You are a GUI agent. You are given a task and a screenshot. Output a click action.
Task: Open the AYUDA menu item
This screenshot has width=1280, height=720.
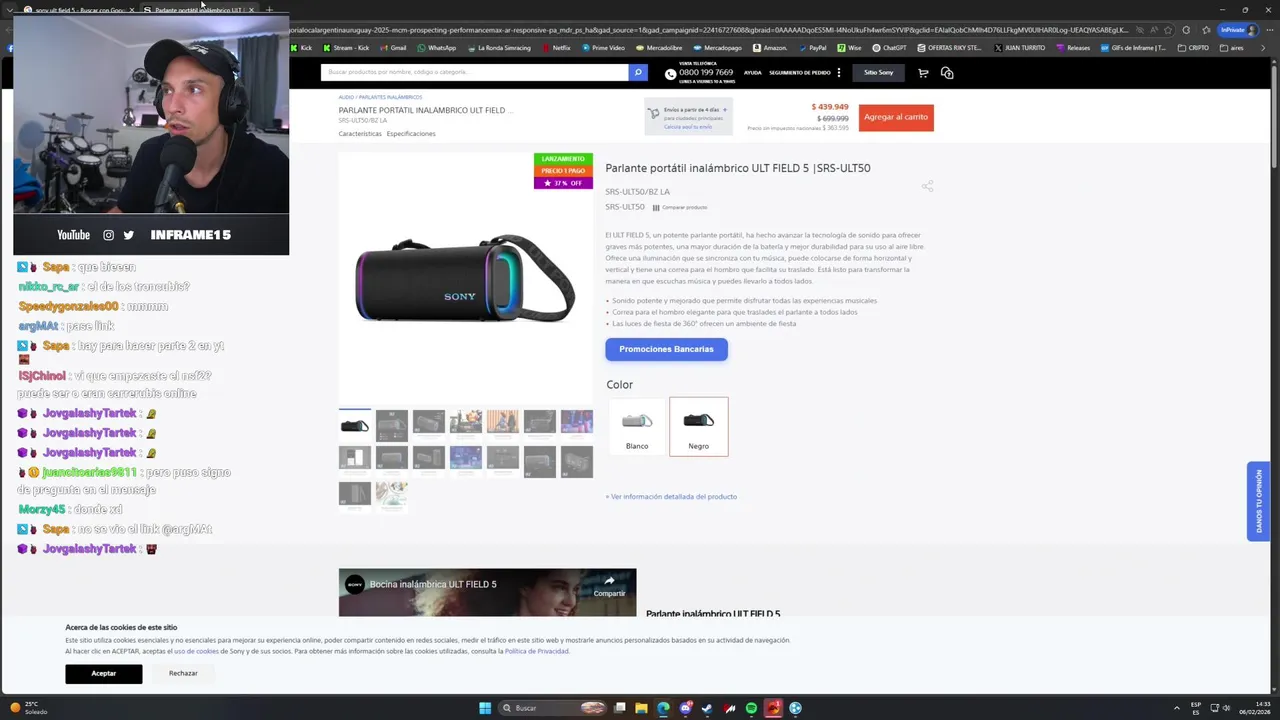pyautogui.click(x=753, y=73)
